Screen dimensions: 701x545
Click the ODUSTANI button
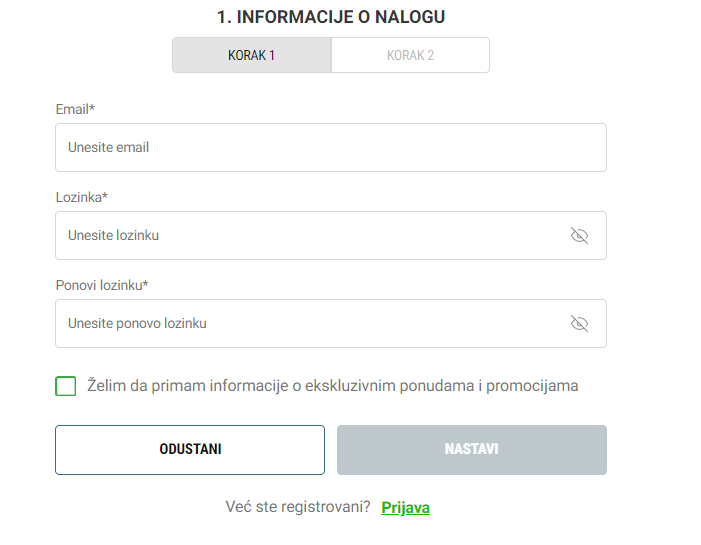[x=190, y=450]
